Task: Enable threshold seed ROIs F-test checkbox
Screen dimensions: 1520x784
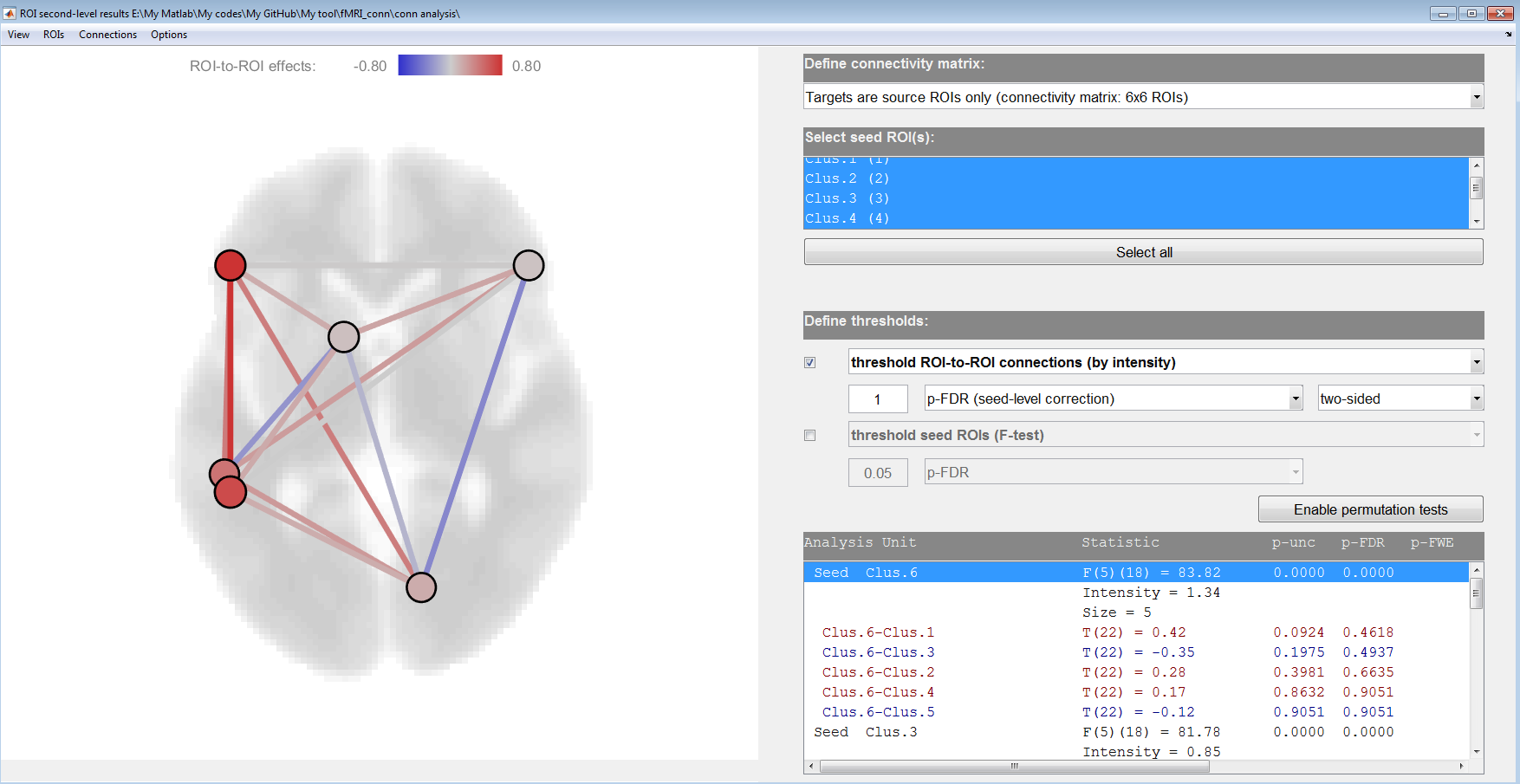Action: tap(810, 436)
